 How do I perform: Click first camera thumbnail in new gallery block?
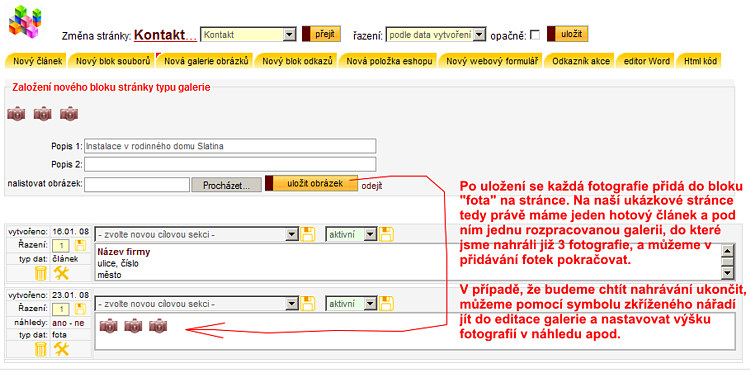pos(16,114)
